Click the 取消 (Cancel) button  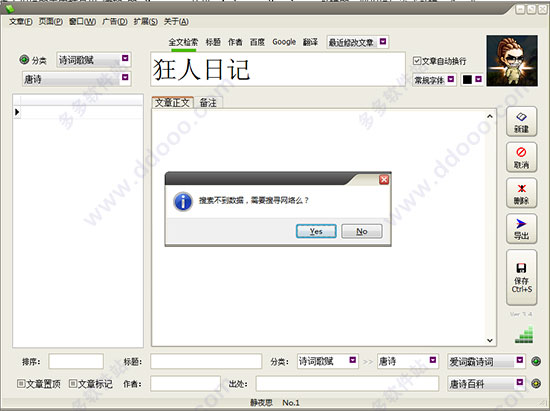click(521, 157)
